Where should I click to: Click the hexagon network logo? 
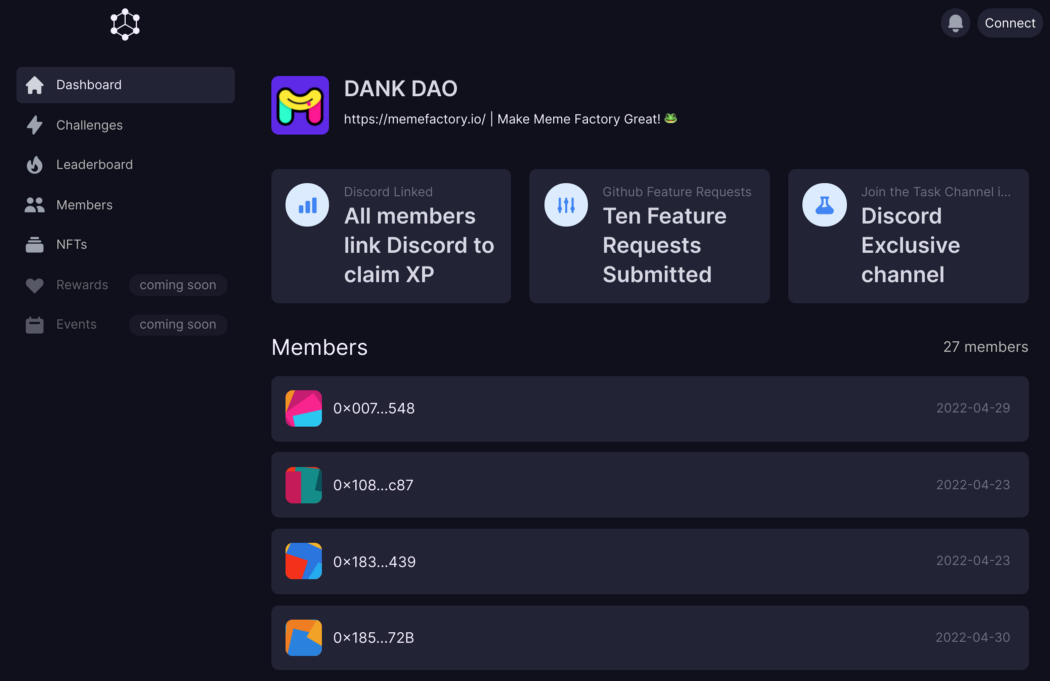125,24
